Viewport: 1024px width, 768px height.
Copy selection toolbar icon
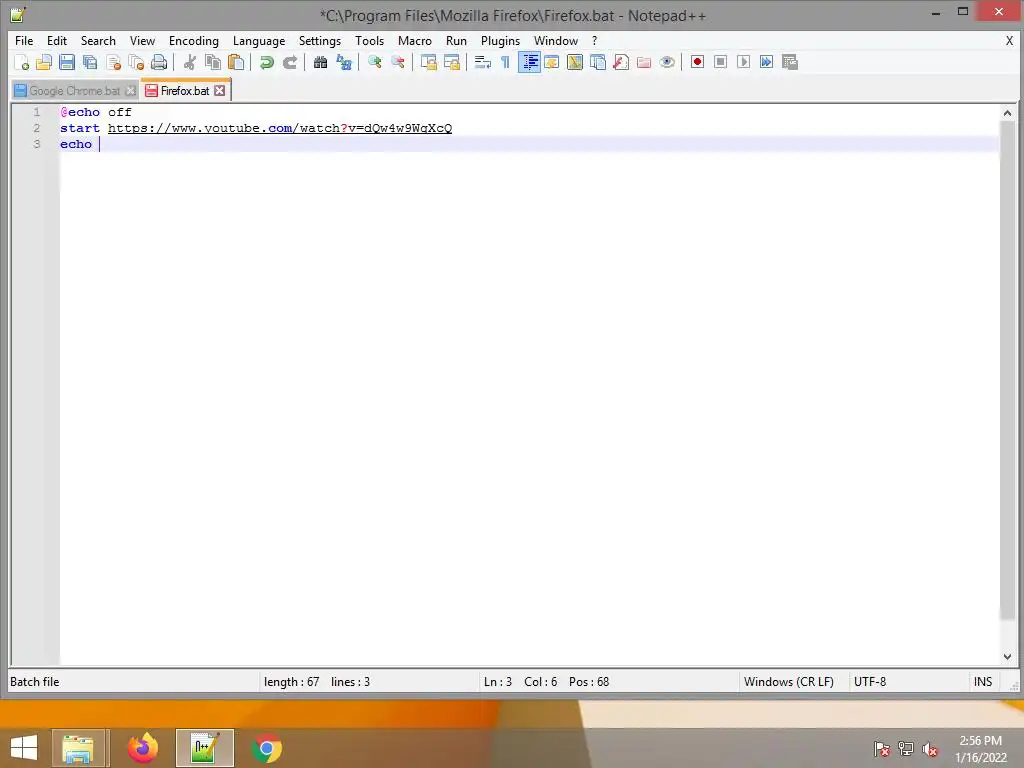212,62
